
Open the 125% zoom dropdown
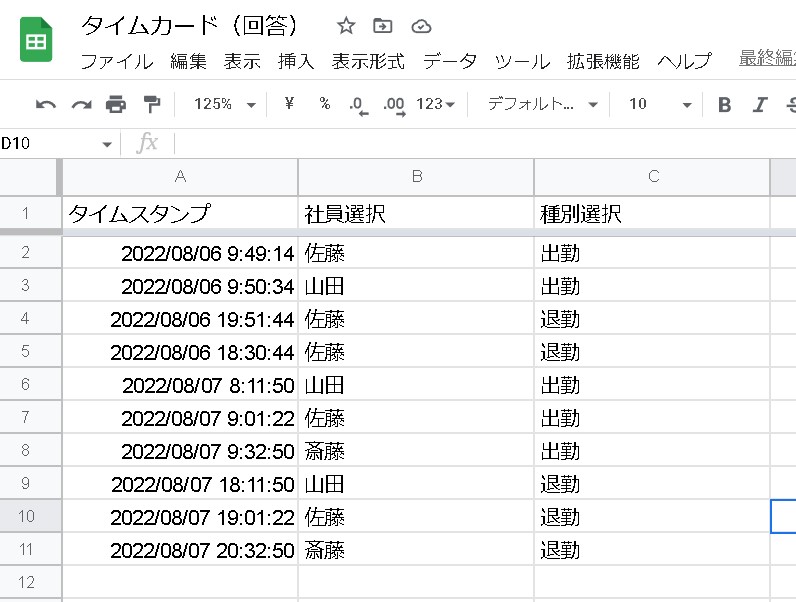coord(224,105)
